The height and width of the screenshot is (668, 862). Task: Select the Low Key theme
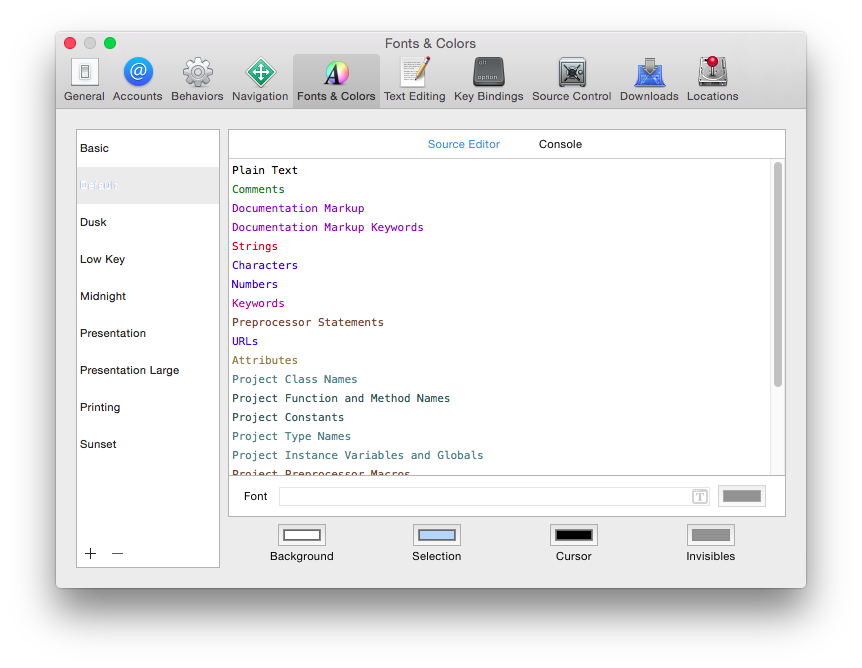[148, 259]
